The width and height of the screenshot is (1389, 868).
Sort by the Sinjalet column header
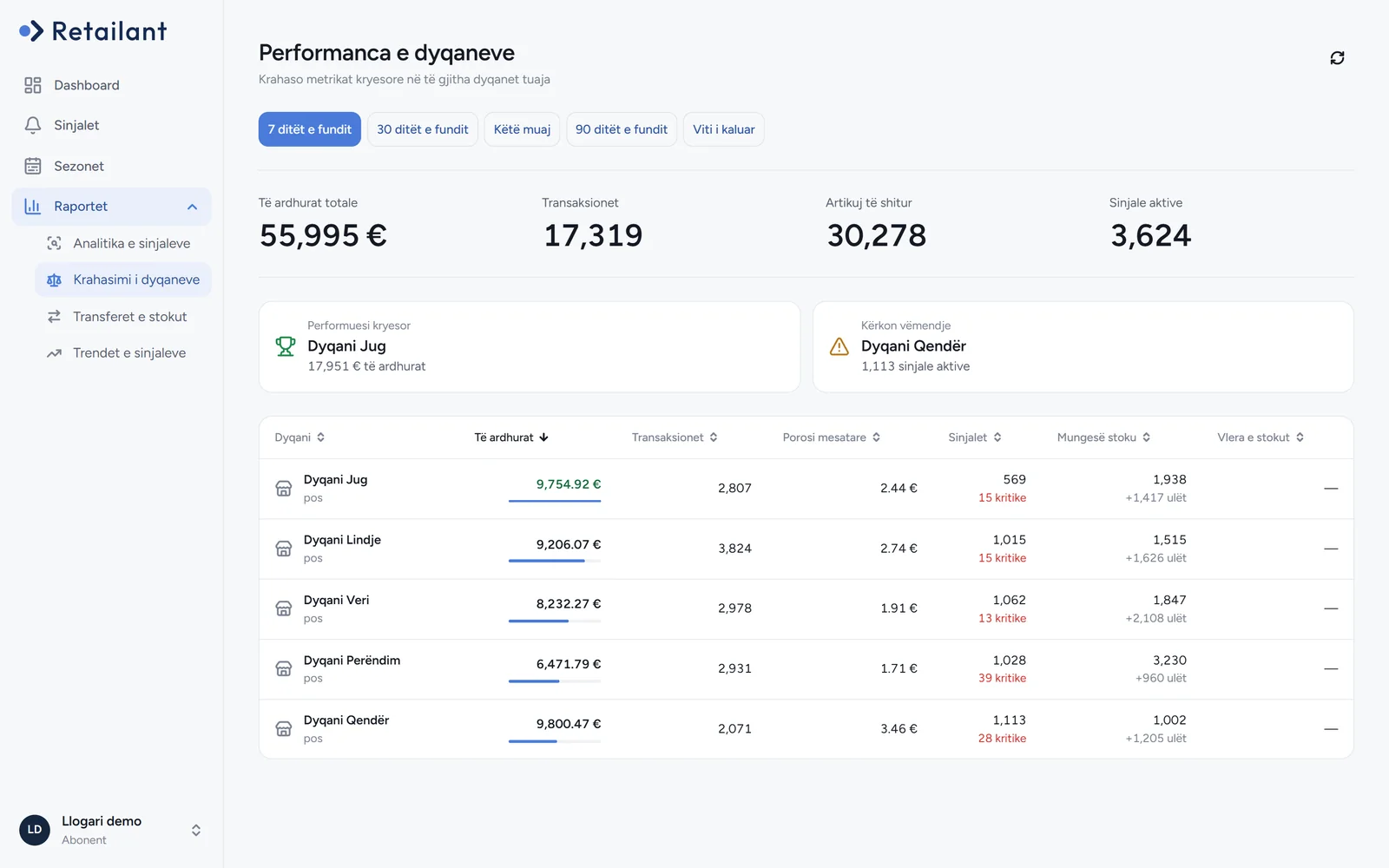(x=975, y=437)
